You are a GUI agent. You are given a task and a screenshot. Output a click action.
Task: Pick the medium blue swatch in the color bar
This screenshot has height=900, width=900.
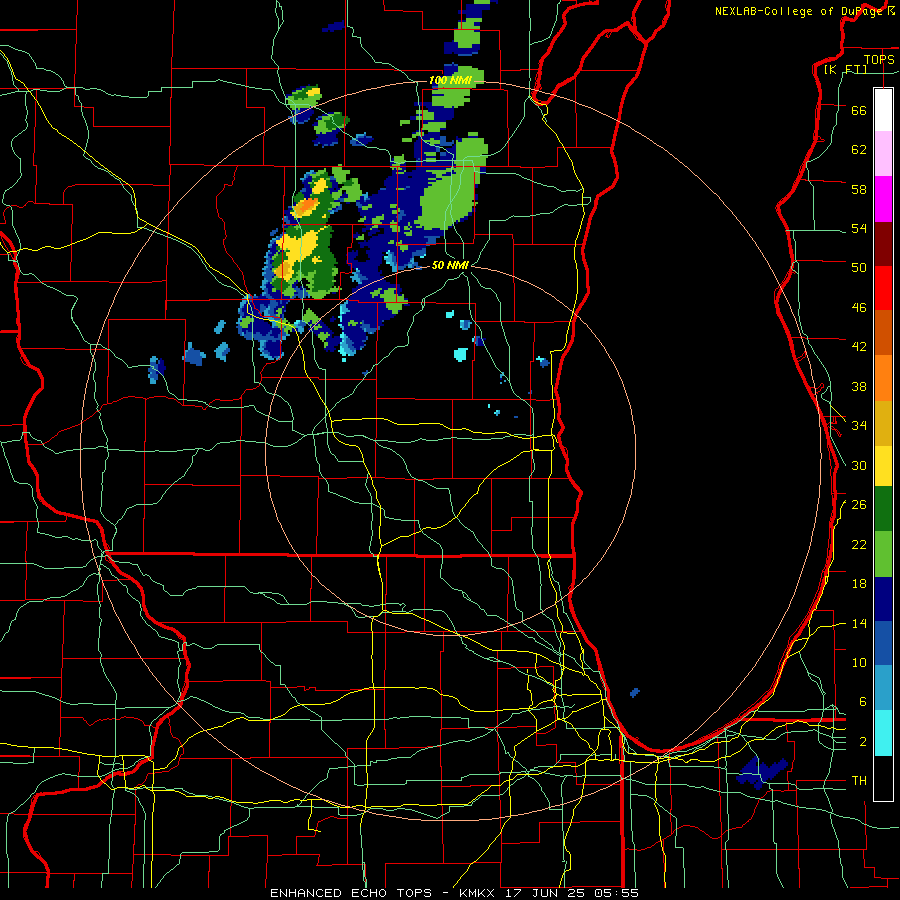coord(883,643)
